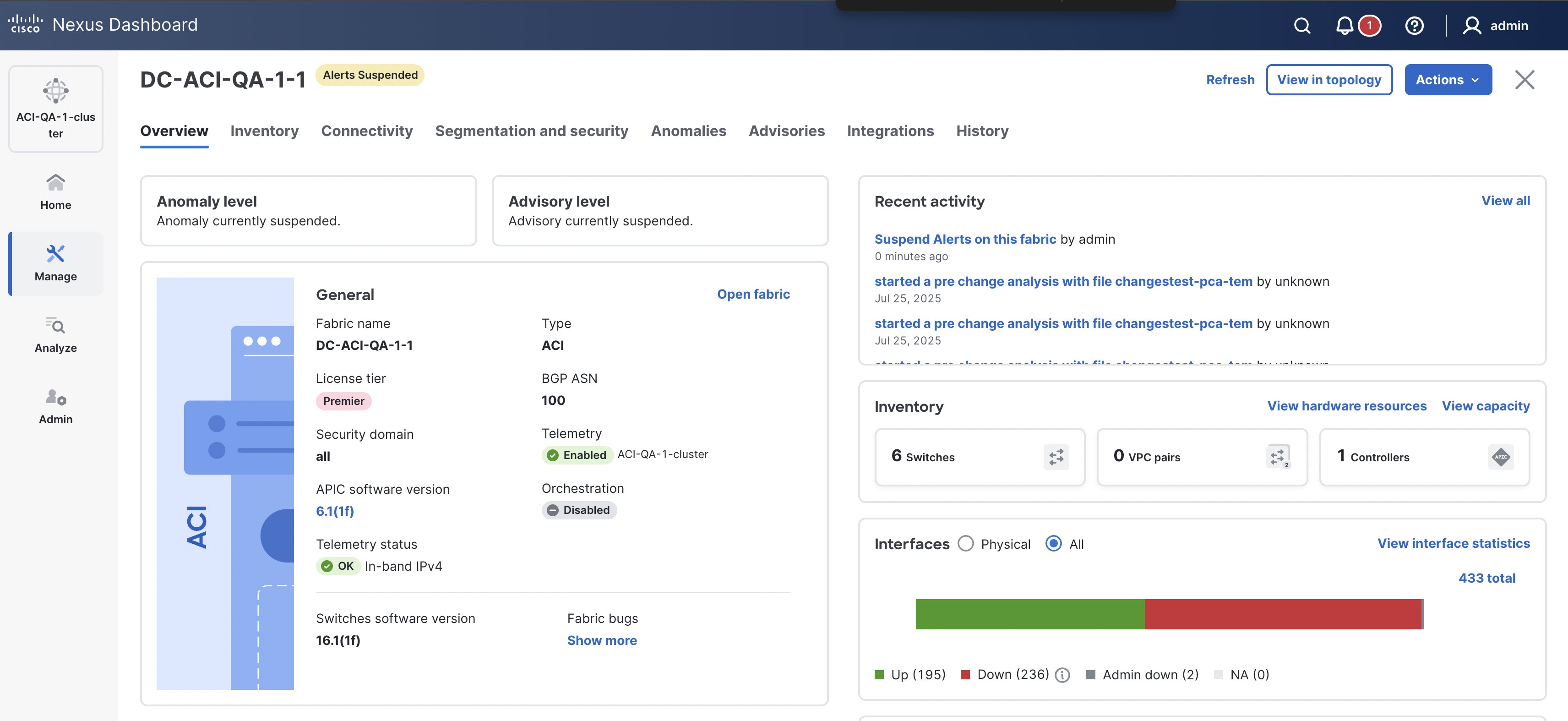Click the Orchestration Disabled status icon
1568x721 pixels.
pyautogui.click(x=552, y=510)
